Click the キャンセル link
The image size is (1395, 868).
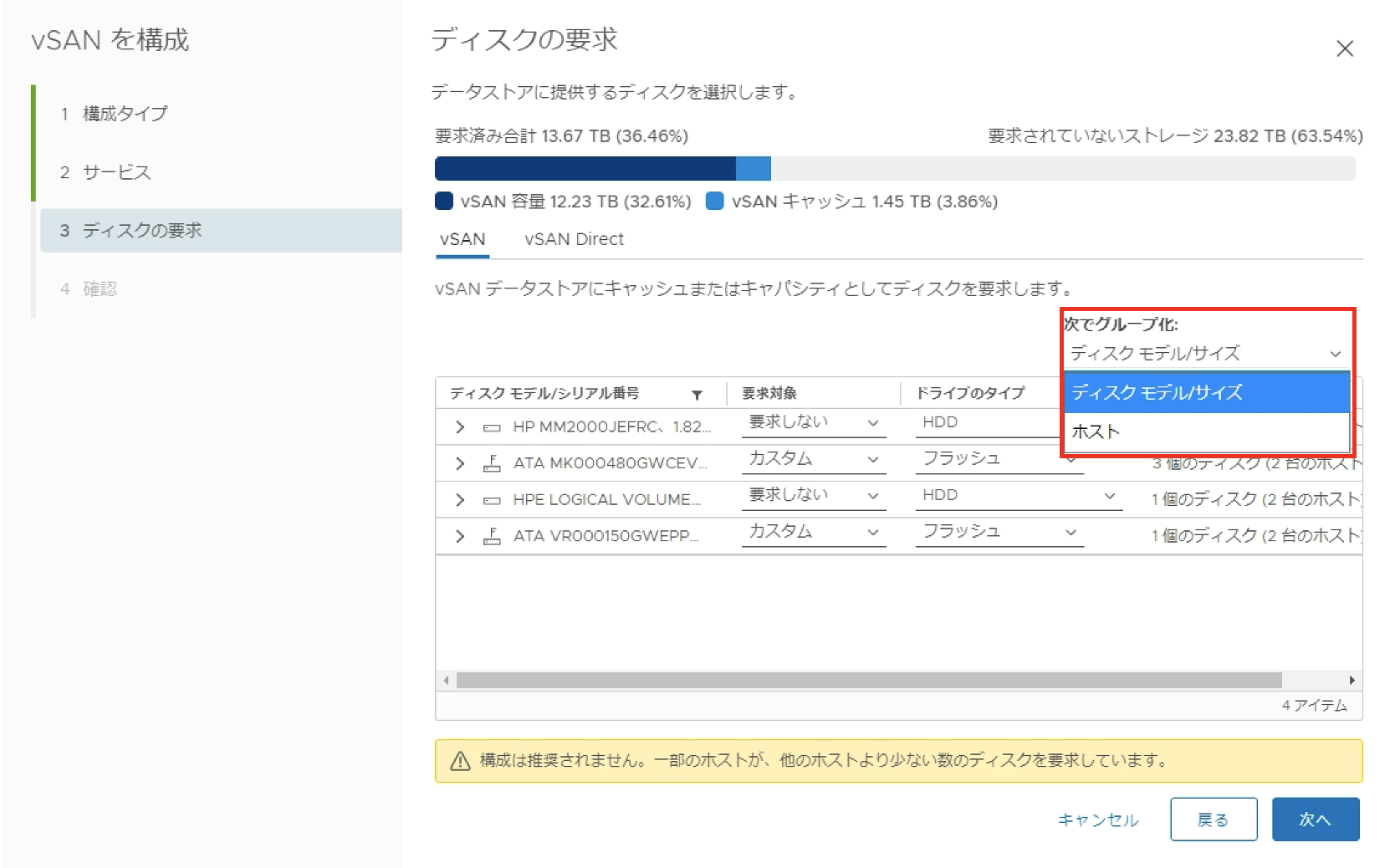pos(1098,820)
